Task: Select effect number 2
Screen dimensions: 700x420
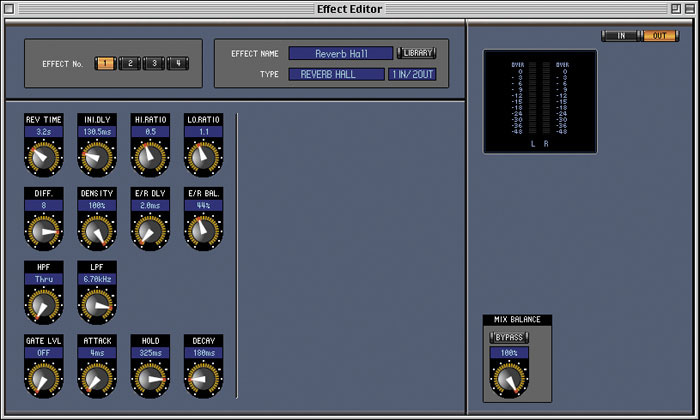Action: [x=129, y=64]
